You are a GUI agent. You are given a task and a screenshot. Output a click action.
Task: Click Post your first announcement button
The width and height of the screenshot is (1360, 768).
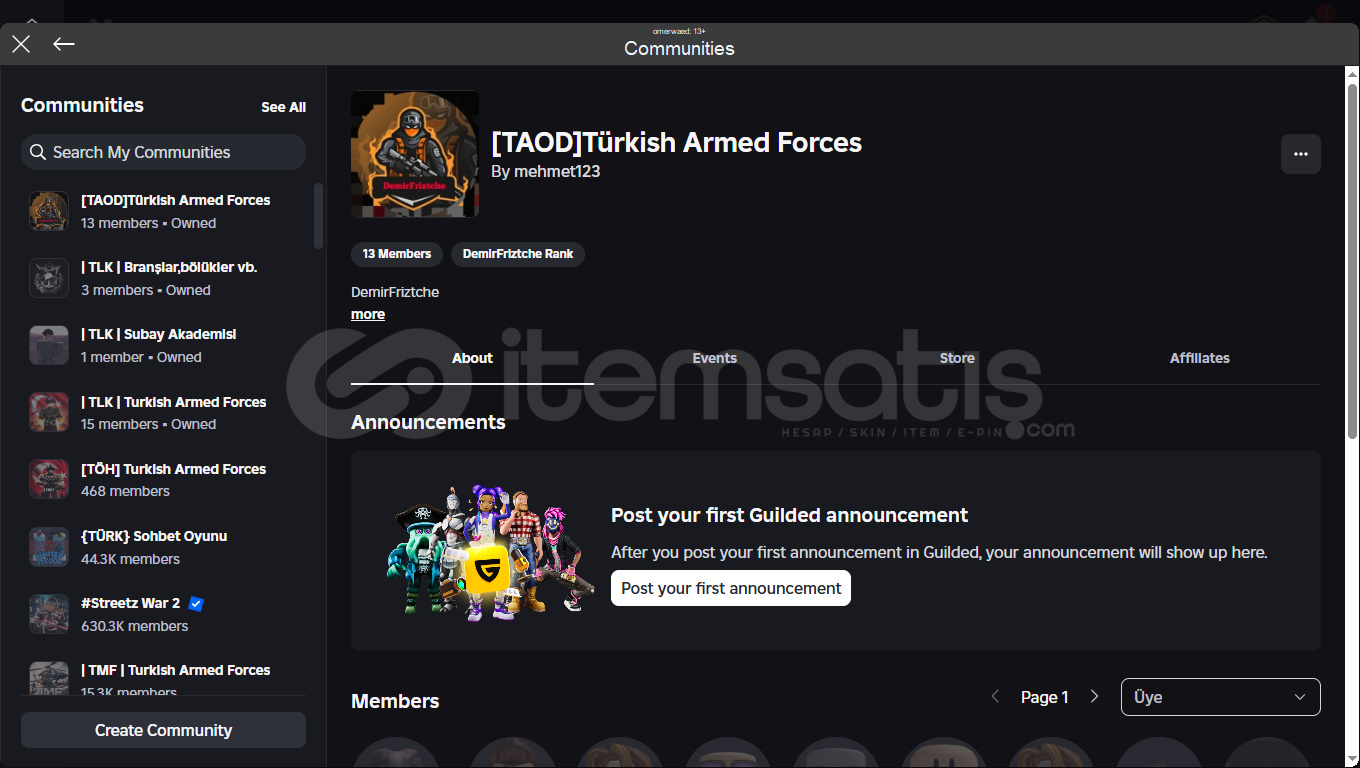(x=731, y=588)
